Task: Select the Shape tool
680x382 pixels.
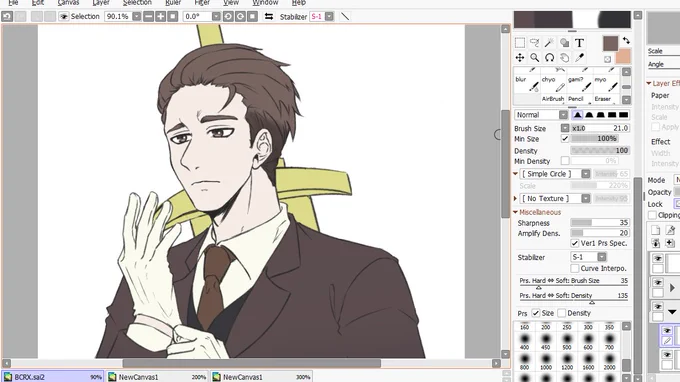Action: 564,42
